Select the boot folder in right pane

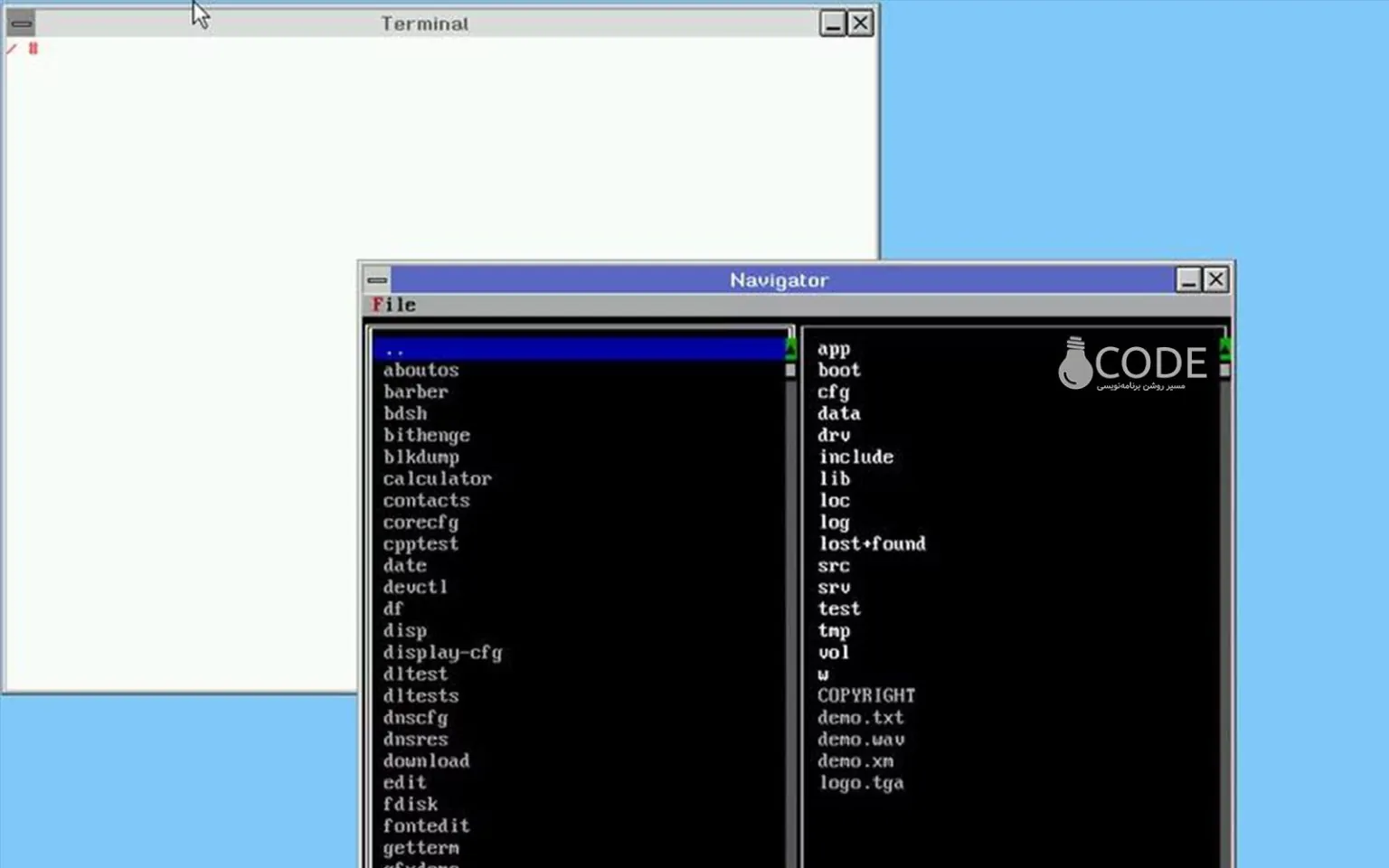(x=839, y=371)
